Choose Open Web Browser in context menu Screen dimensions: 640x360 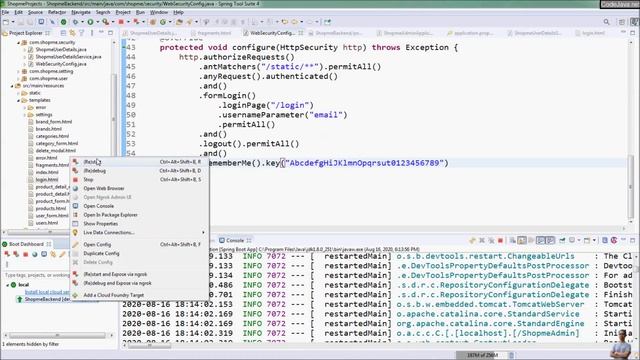click(140, 189)
